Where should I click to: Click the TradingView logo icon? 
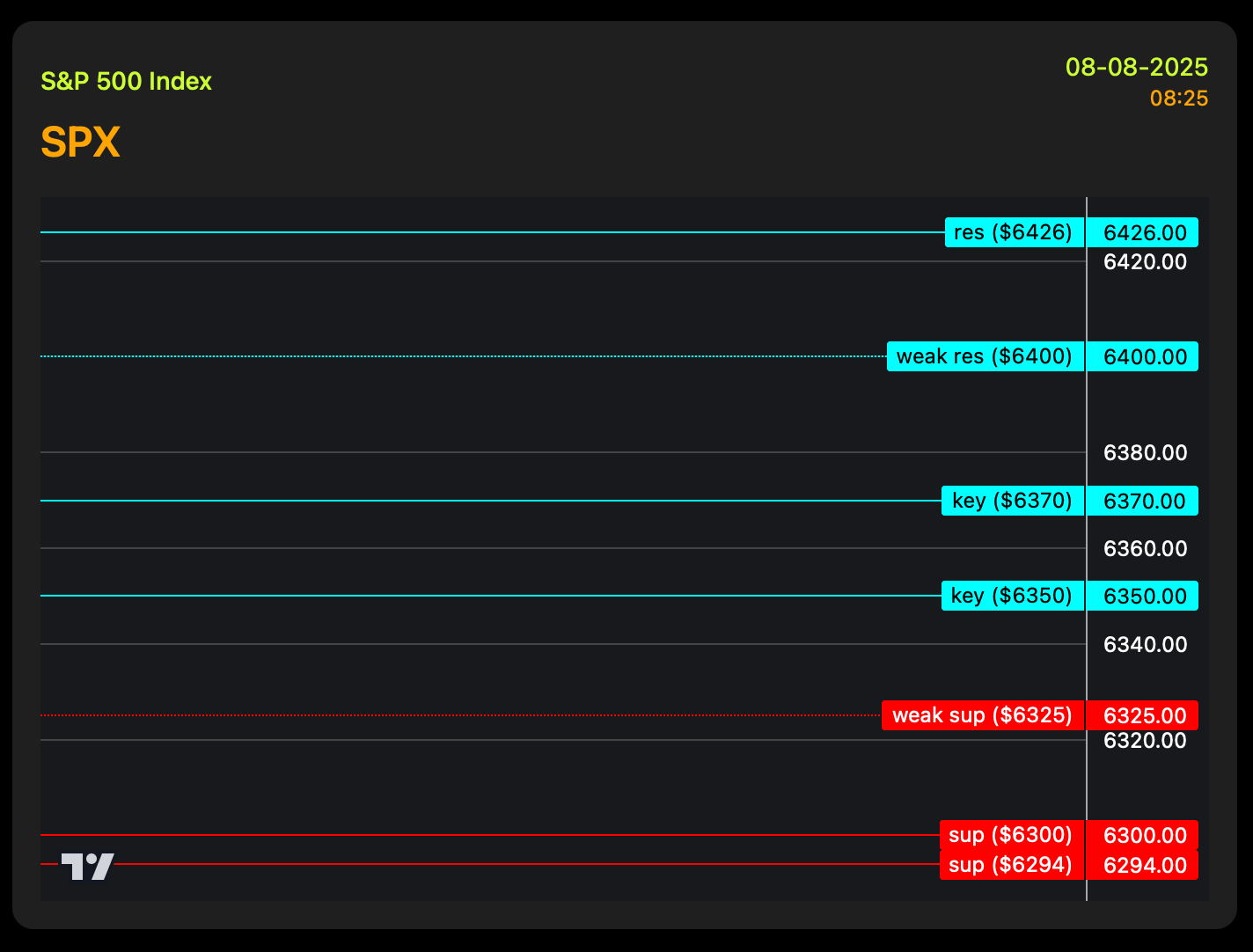click(x=88, y=867)
